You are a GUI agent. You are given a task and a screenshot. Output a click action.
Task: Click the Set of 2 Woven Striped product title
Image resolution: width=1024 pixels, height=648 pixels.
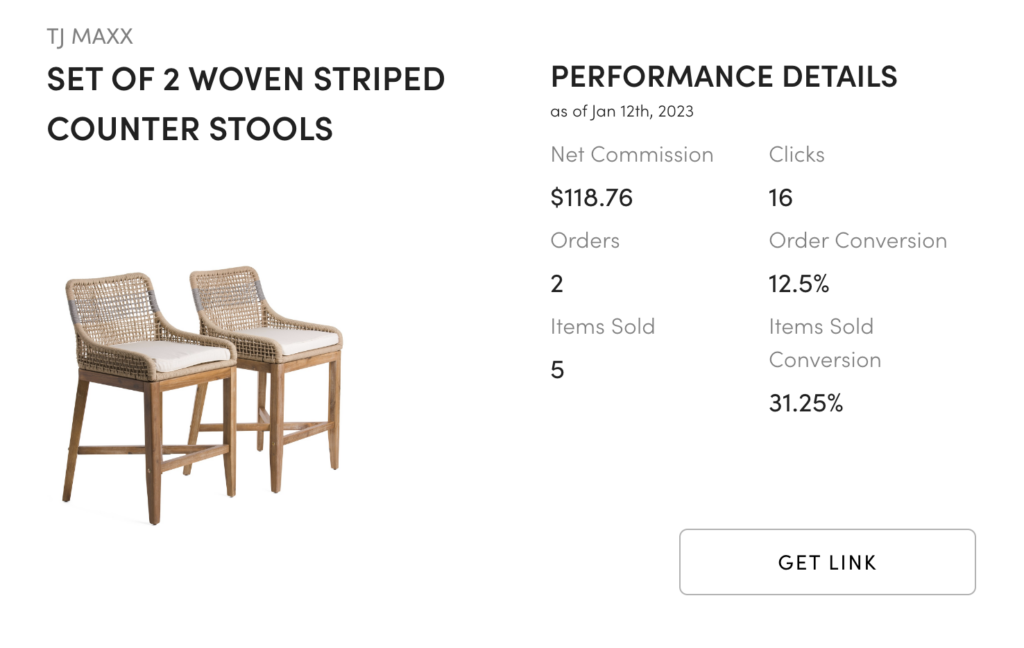point(246,103)
